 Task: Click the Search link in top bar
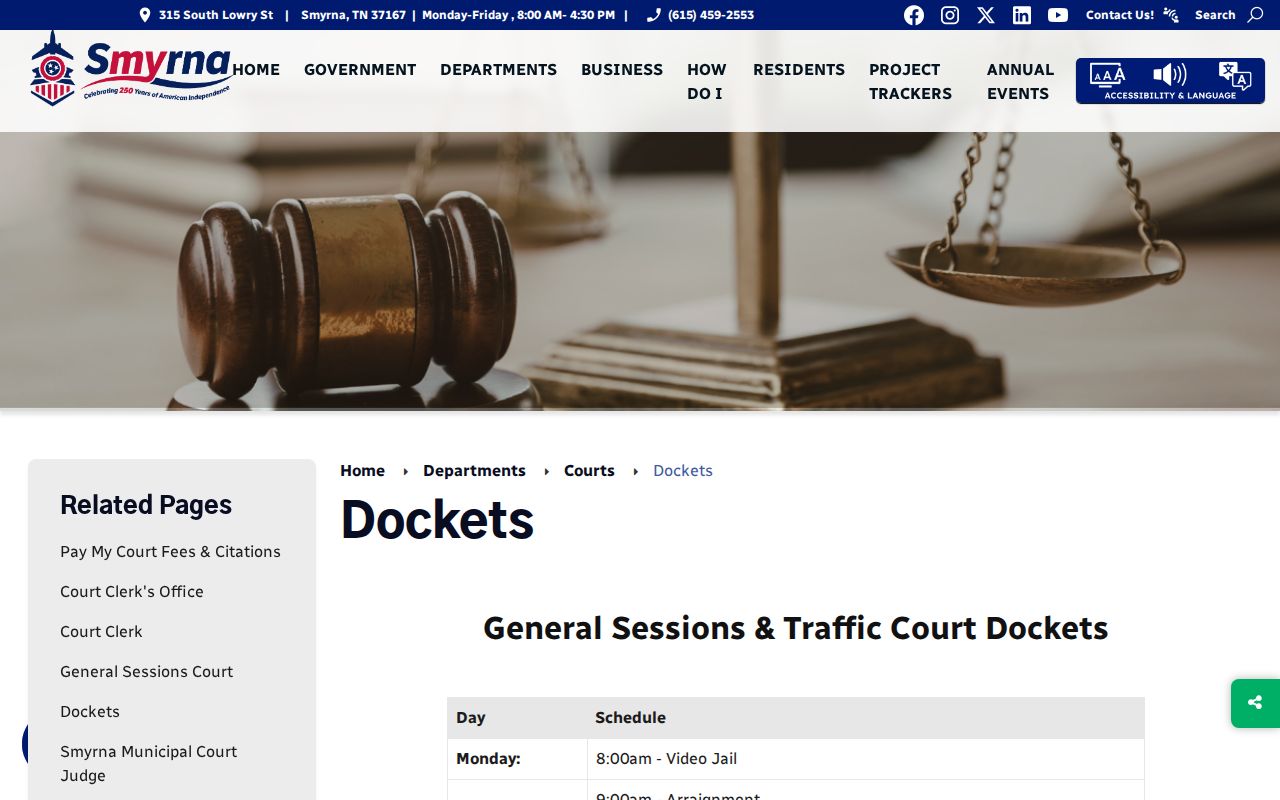click(1215, 15)
